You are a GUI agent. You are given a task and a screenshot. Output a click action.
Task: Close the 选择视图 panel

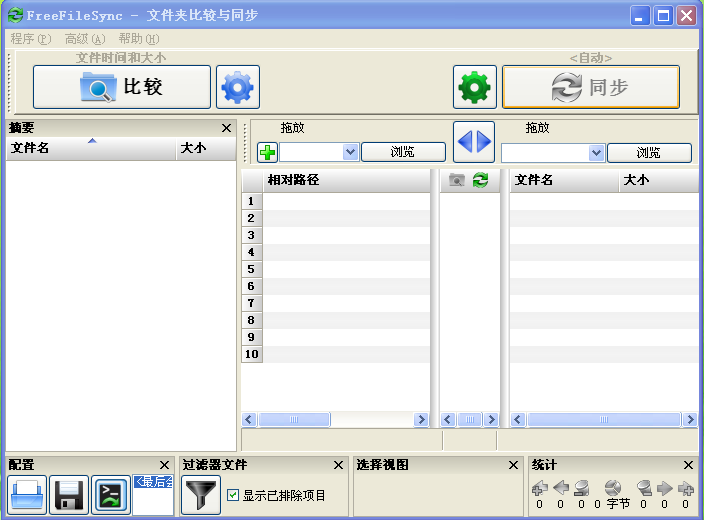coord(514,465)
